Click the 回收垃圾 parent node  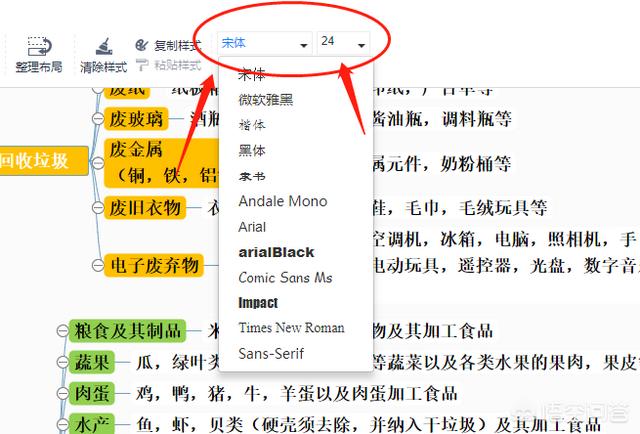click(34, 160)
